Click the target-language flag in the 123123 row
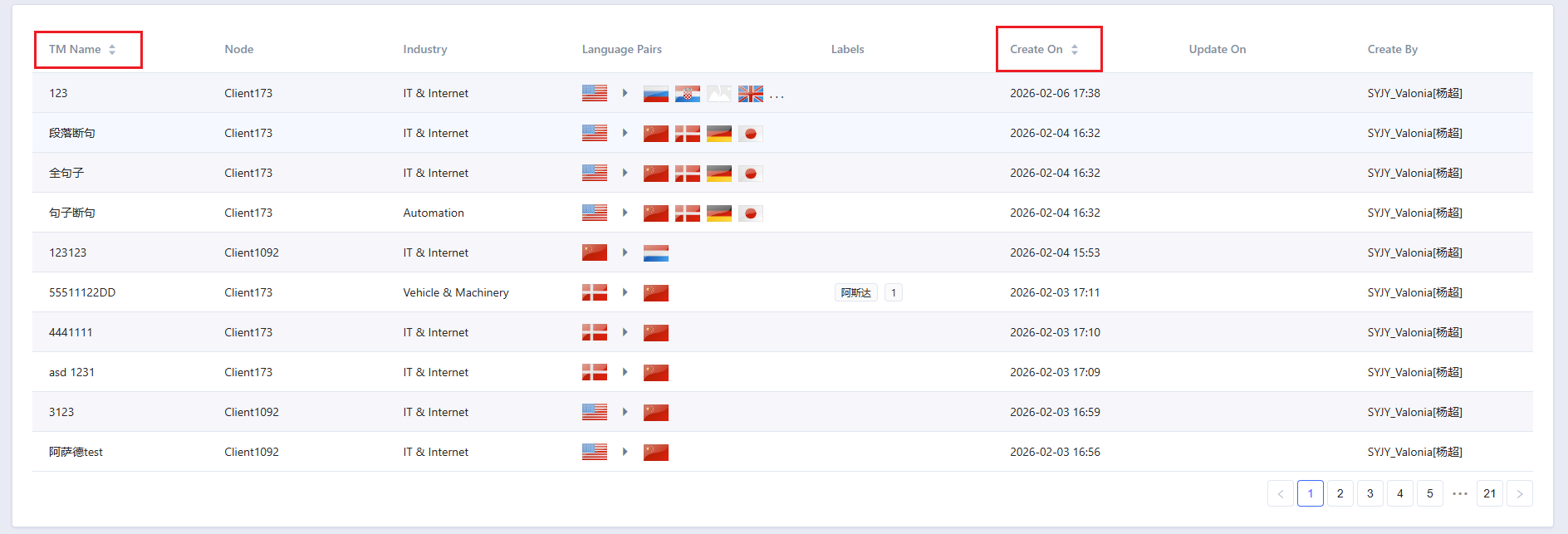Image resolution: width=1568 pixels, height=534 pixels. tap(656, 253)
